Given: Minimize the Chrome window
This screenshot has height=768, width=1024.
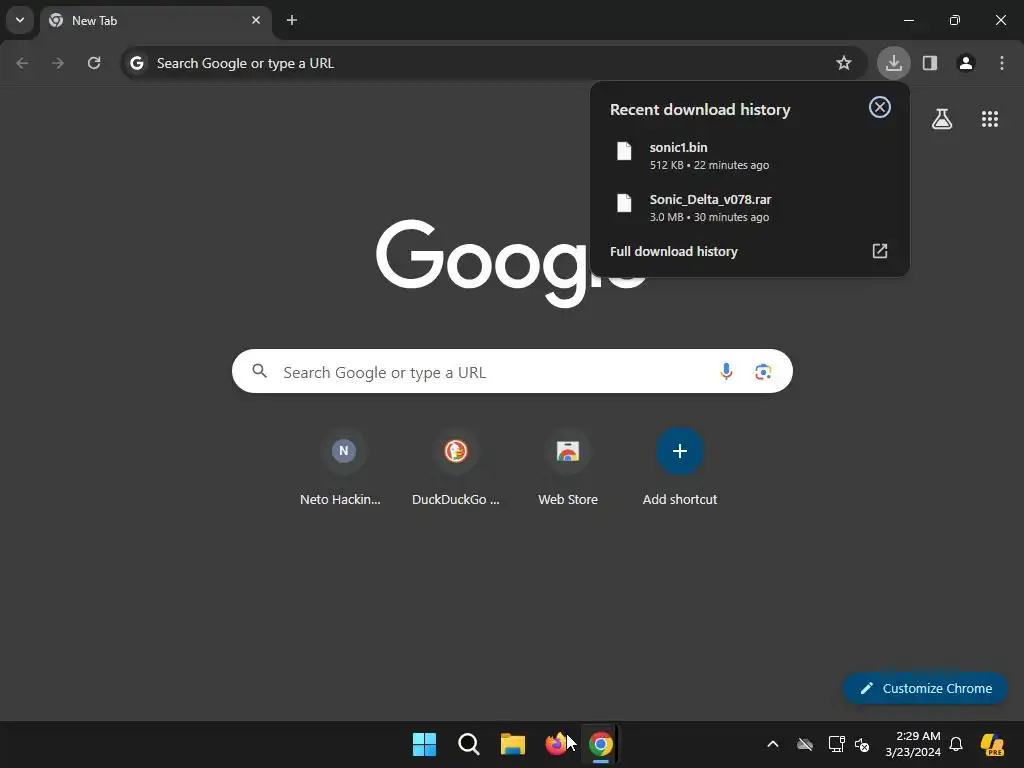Looking at the screenshot, I should pyautogui.click(x=908, y=20).
